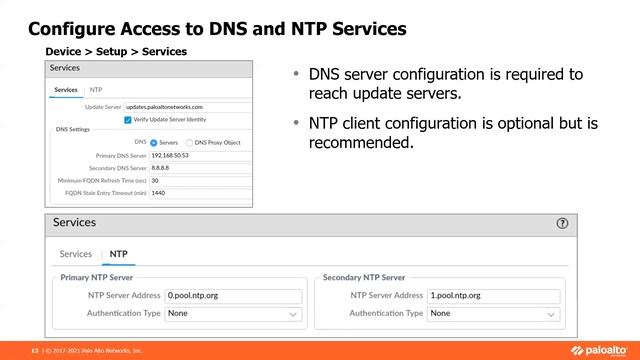Screen dimensions: 640x360
Task: Click the 'Services' title of lower panel
Action: coord(74,222)
